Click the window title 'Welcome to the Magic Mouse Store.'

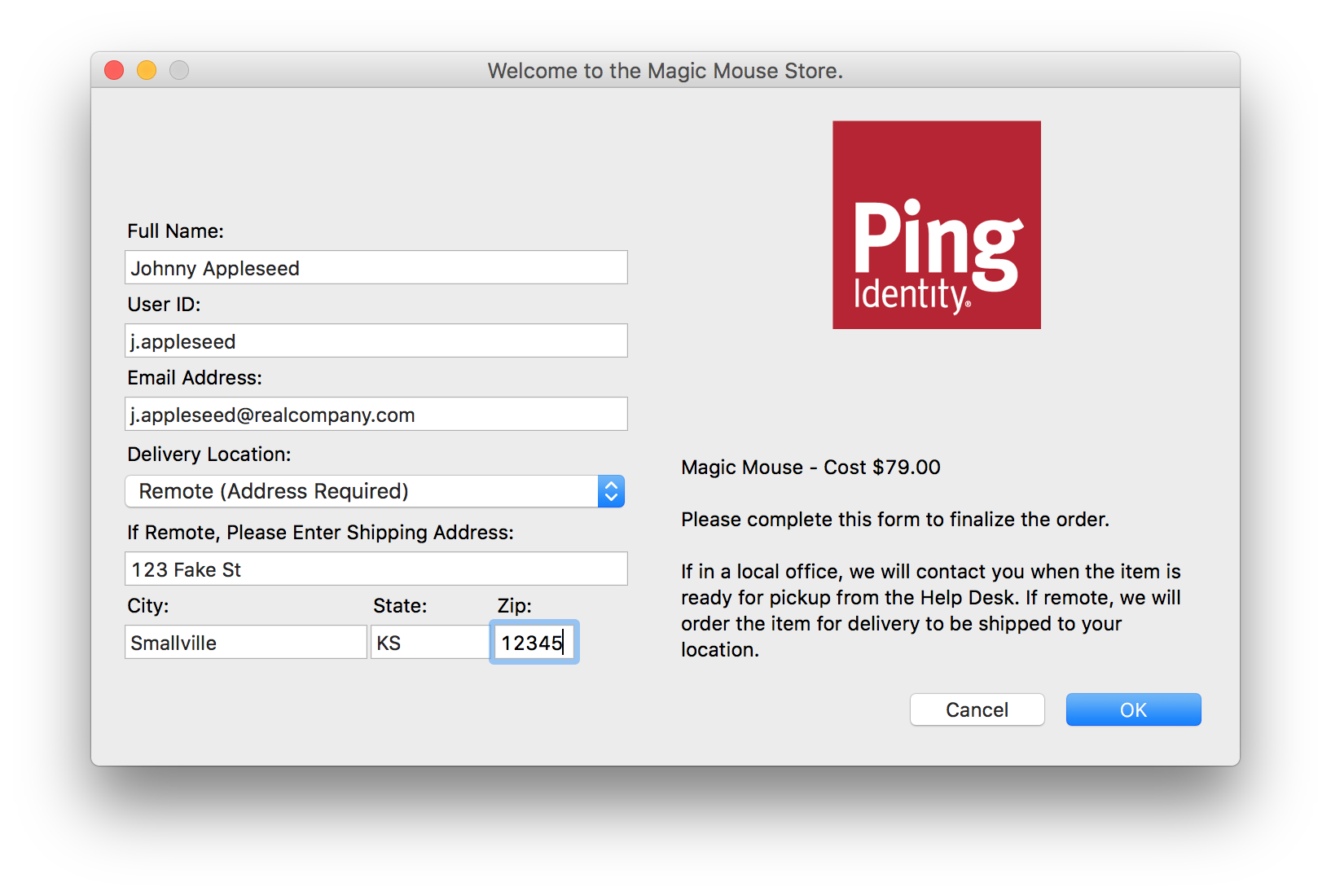coord(665,71)
